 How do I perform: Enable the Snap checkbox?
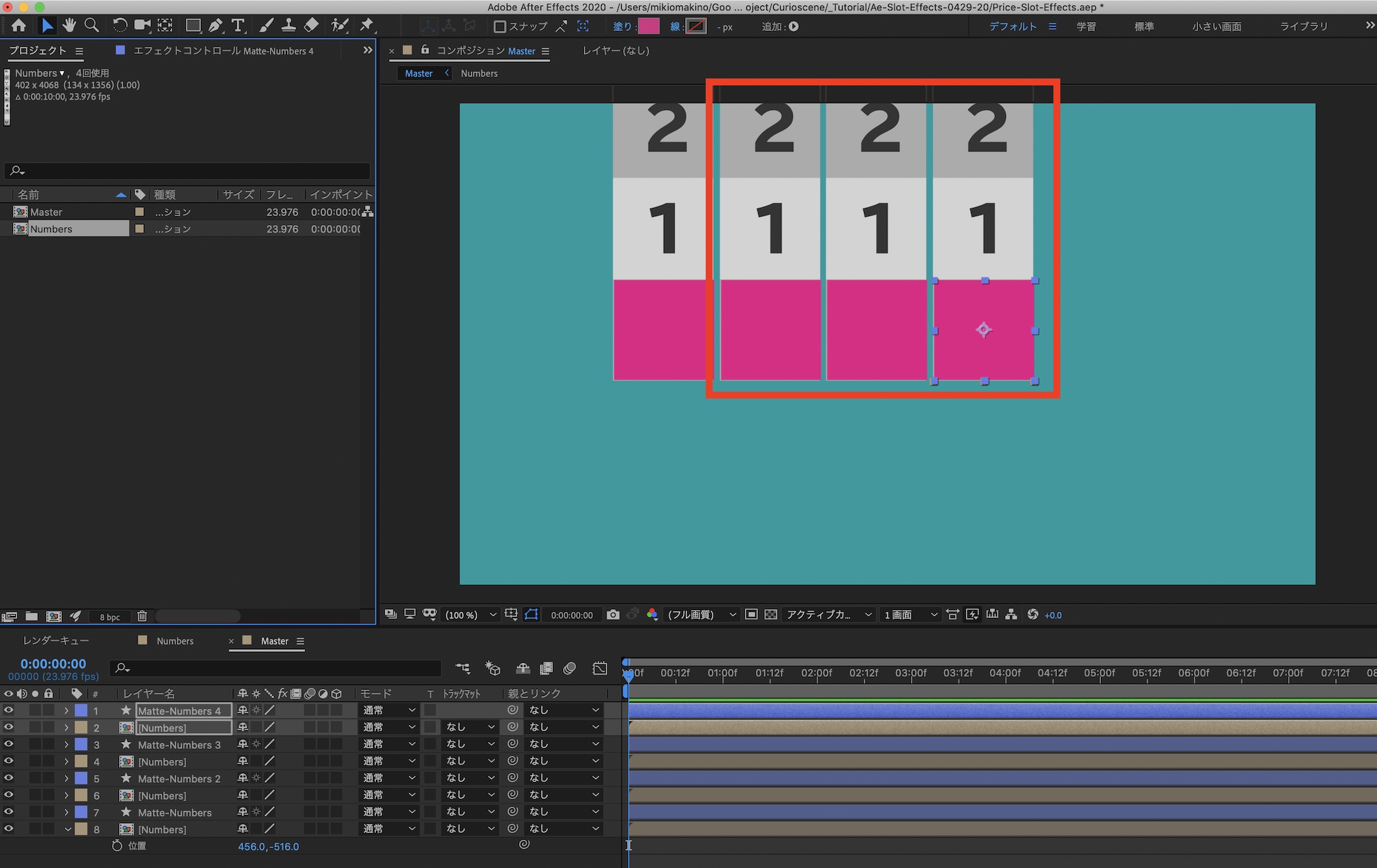(501, 27)
